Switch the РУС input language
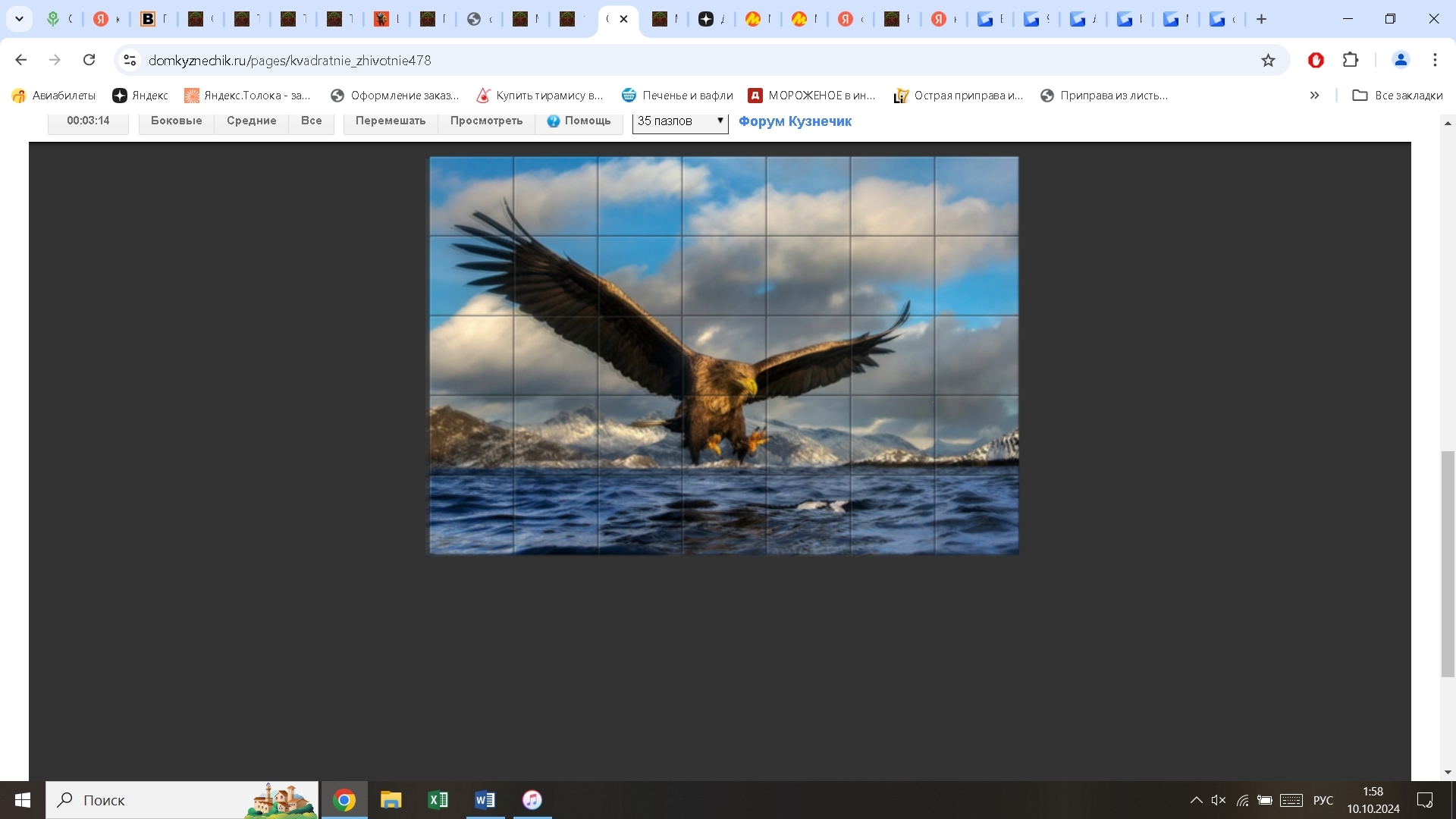Image resolution: width=1456 pixels, height=819 pixels. click(1323, 800)
